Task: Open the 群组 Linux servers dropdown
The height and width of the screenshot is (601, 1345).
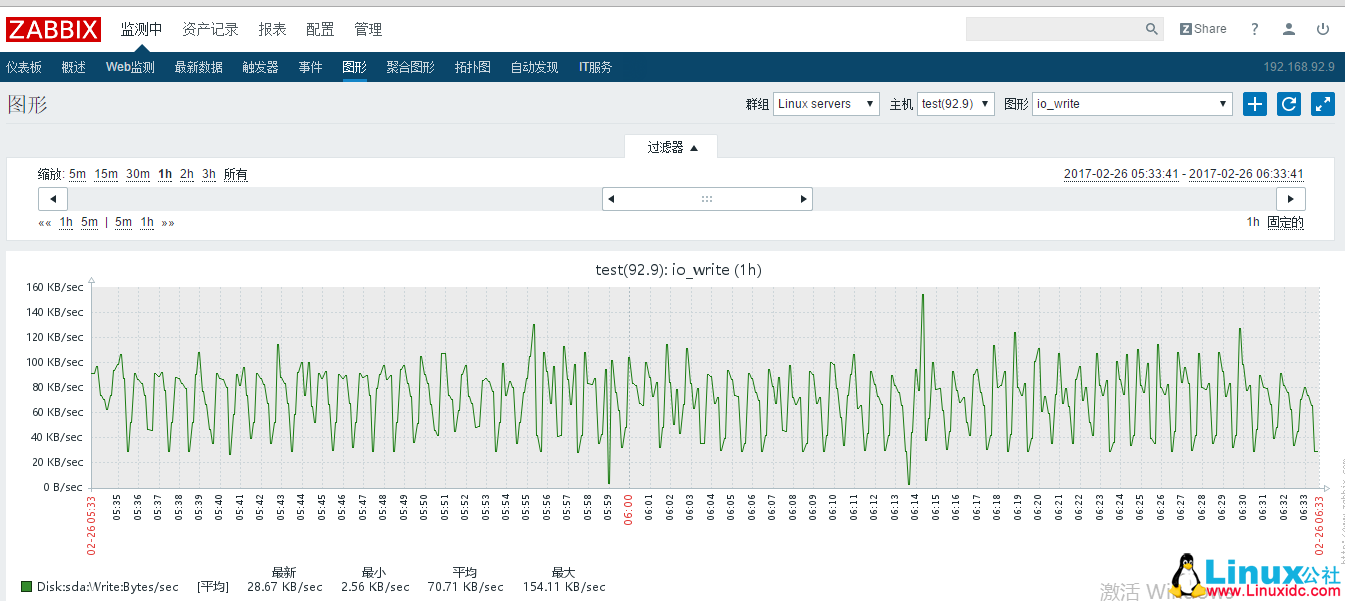Action: pos(825,103)
